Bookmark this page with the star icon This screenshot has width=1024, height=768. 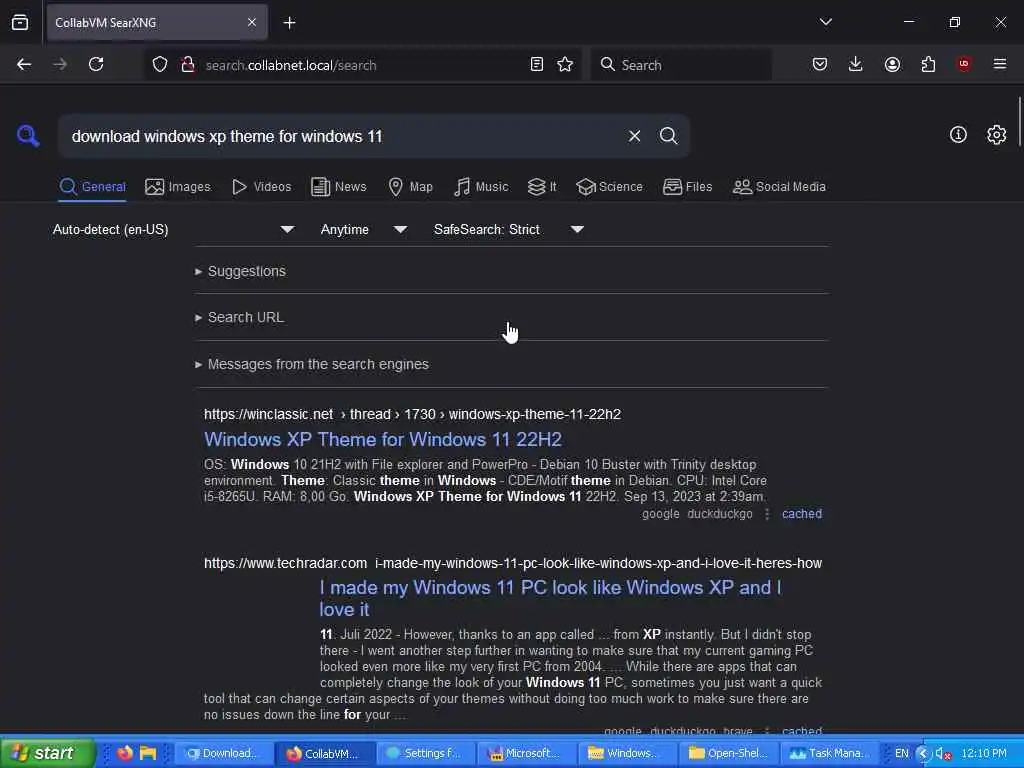(x=565, y=64)
